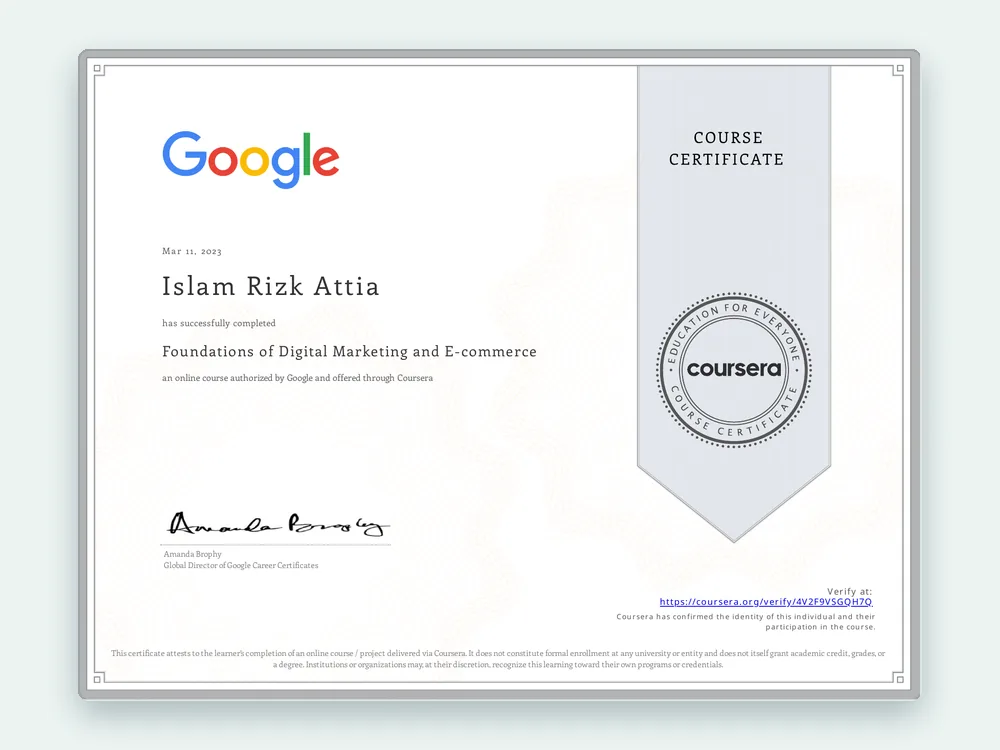The height and width of the screenshot is (750, 1000).
Task: Select the name Islam Rizk Attia
Action: pyautogui.click(x=270, y=286)
